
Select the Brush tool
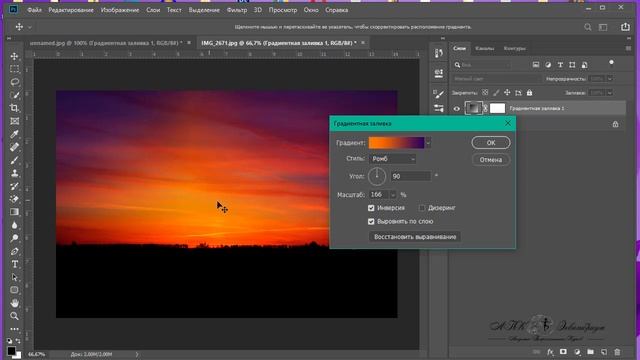pyautogui.click(x=14, y=160)
